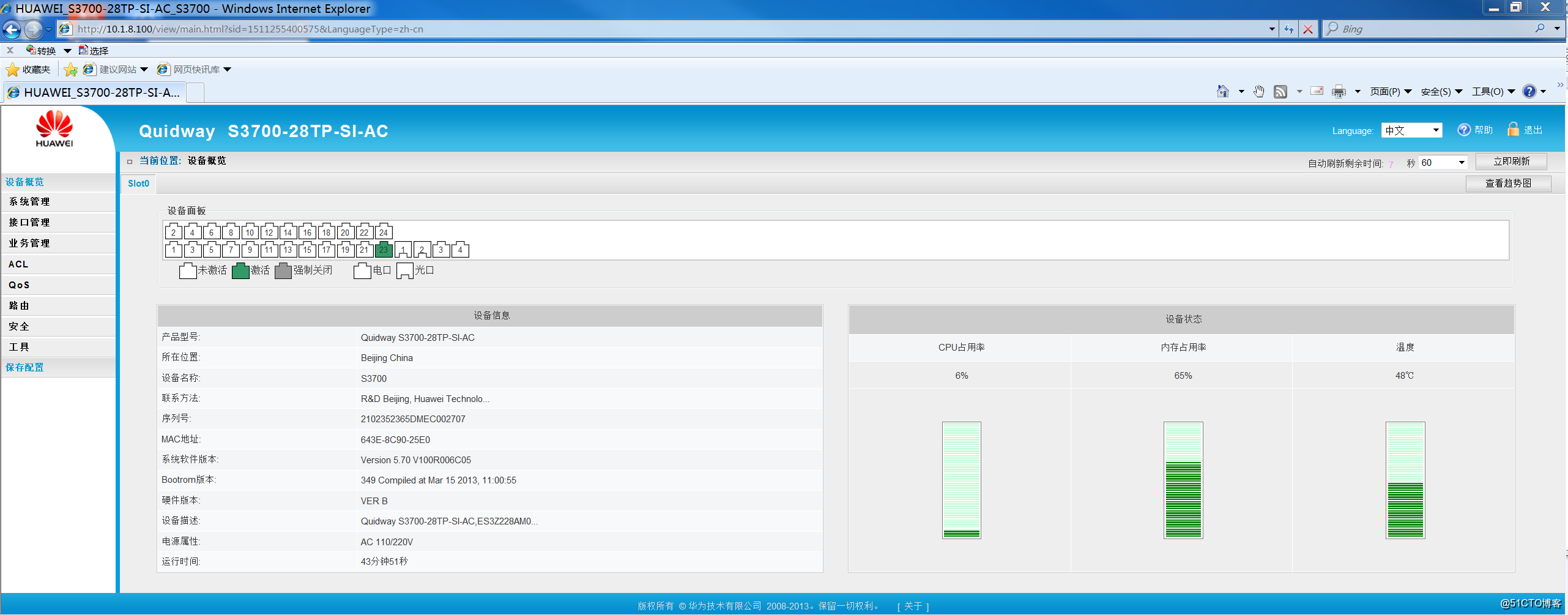Screen dimensions: 1568x615
Task: Open the refresh interval 60 dropdown
Action: pos(1443,163)
